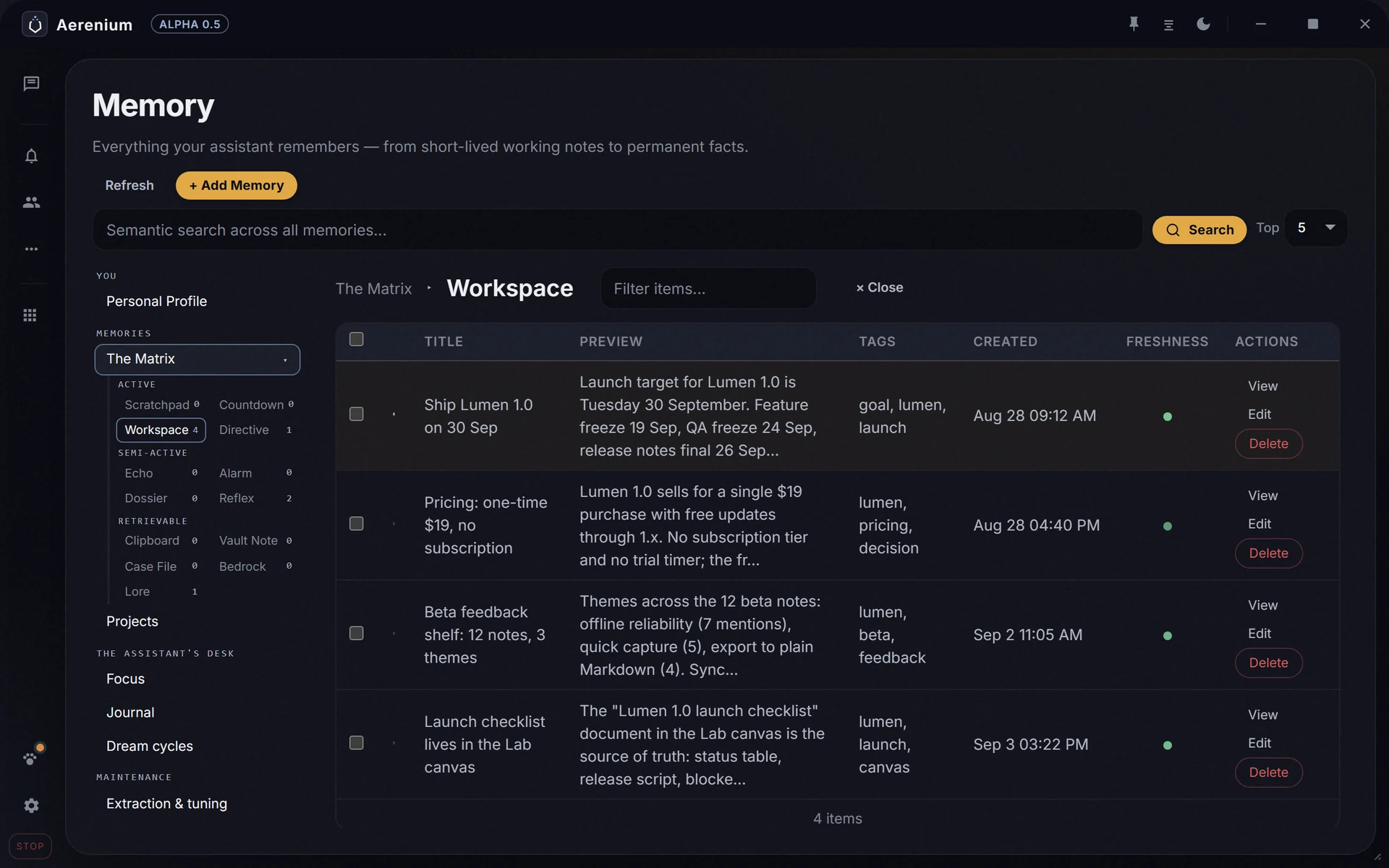The width and height of the screenshot is (1389, 868).
Task: Check the Beta feedback shelf row checkbox
Action: [x=357, y=633]
